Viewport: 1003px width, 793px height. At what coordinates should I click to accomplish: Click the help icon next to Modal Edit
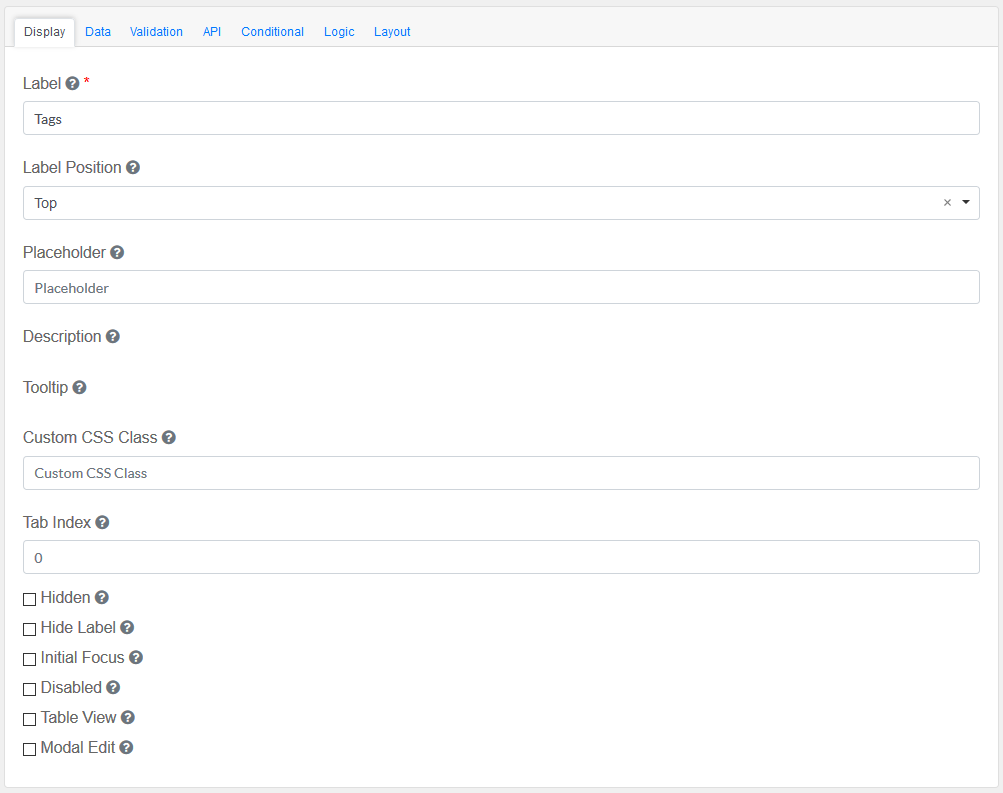(127, 747)
